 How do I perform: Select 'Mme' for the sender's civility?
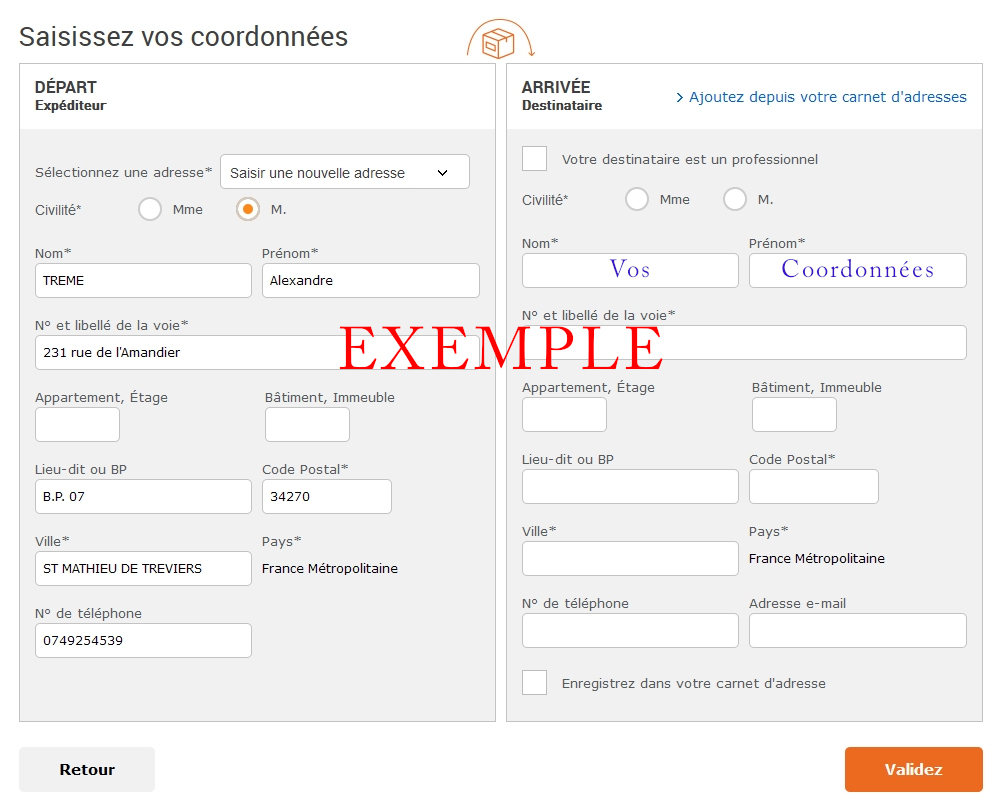coord(150,209)
